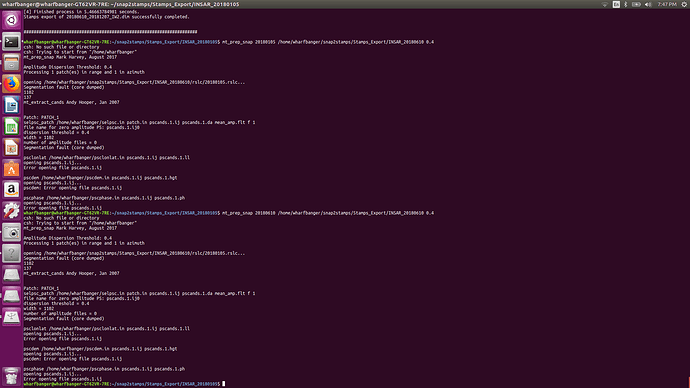
Task: Open the Amazon launcher icon
Action: click(11, 190)
